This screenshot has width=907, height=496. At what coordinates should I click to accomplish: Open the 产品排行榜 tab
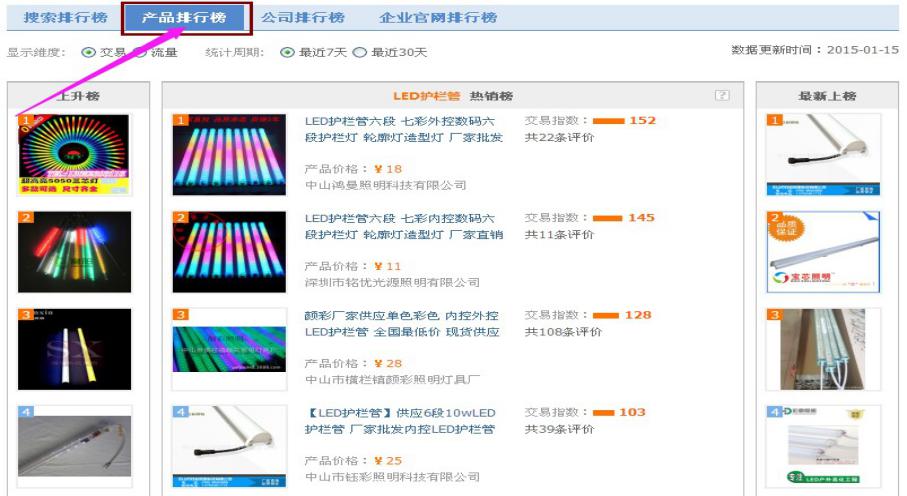186,17
